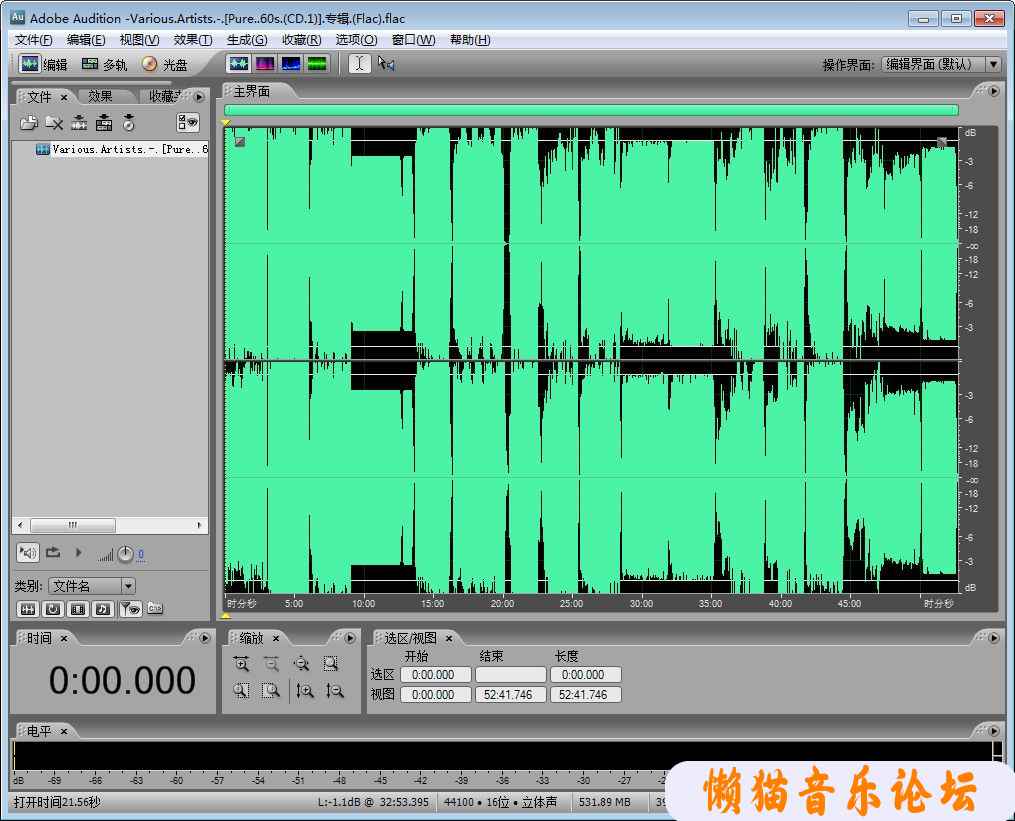Image resolution: width=1015 pixels, height=821 pixels.
Task: Click green horizontal zoom range bar
Action: click(591, 110)
